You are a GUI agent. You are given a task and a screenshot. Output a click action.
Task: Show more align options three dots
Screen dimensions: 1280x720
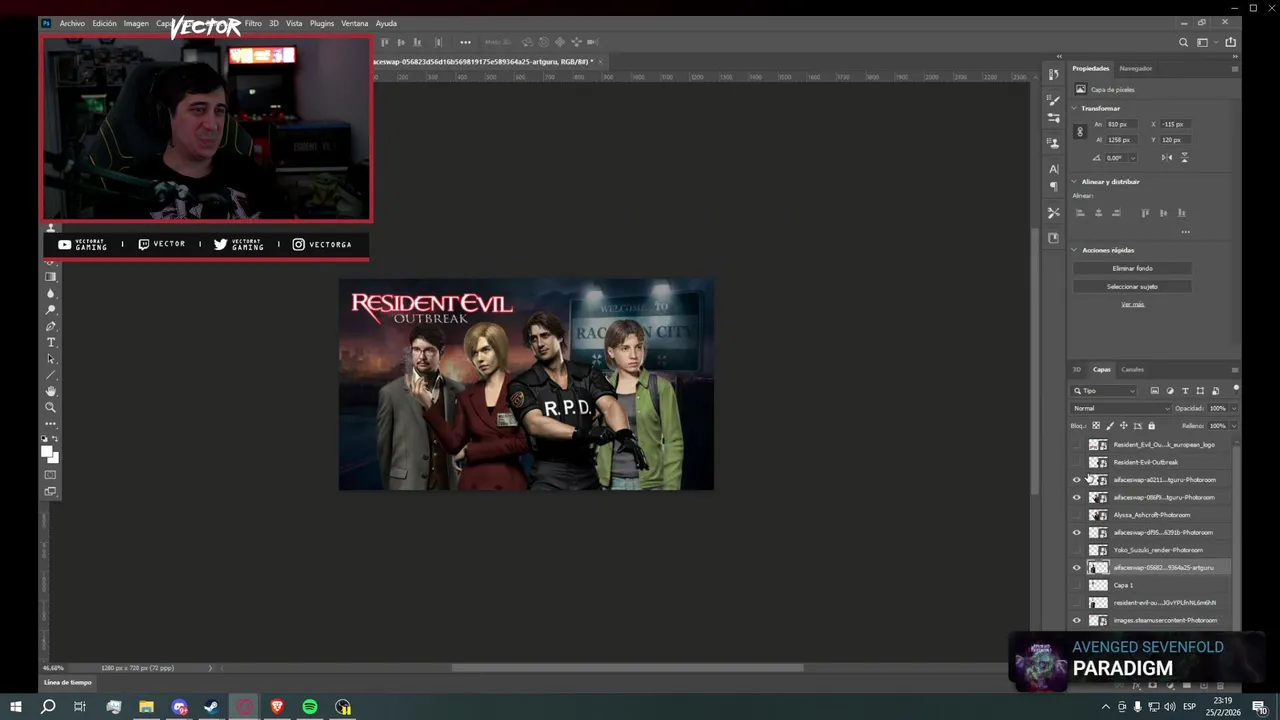coord(1185,232)
